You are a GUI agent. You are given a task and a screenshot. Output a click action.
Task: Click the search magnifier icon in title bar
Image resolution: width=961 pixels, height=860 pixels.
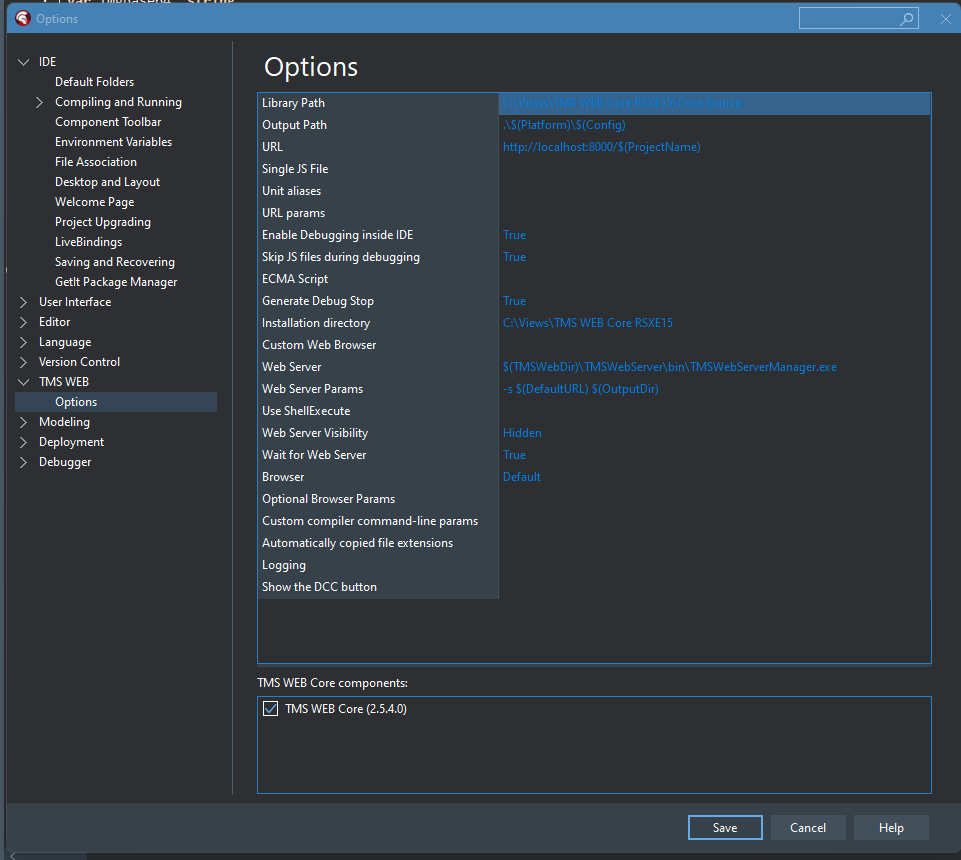pyautogui.click(x=906, y=19)
